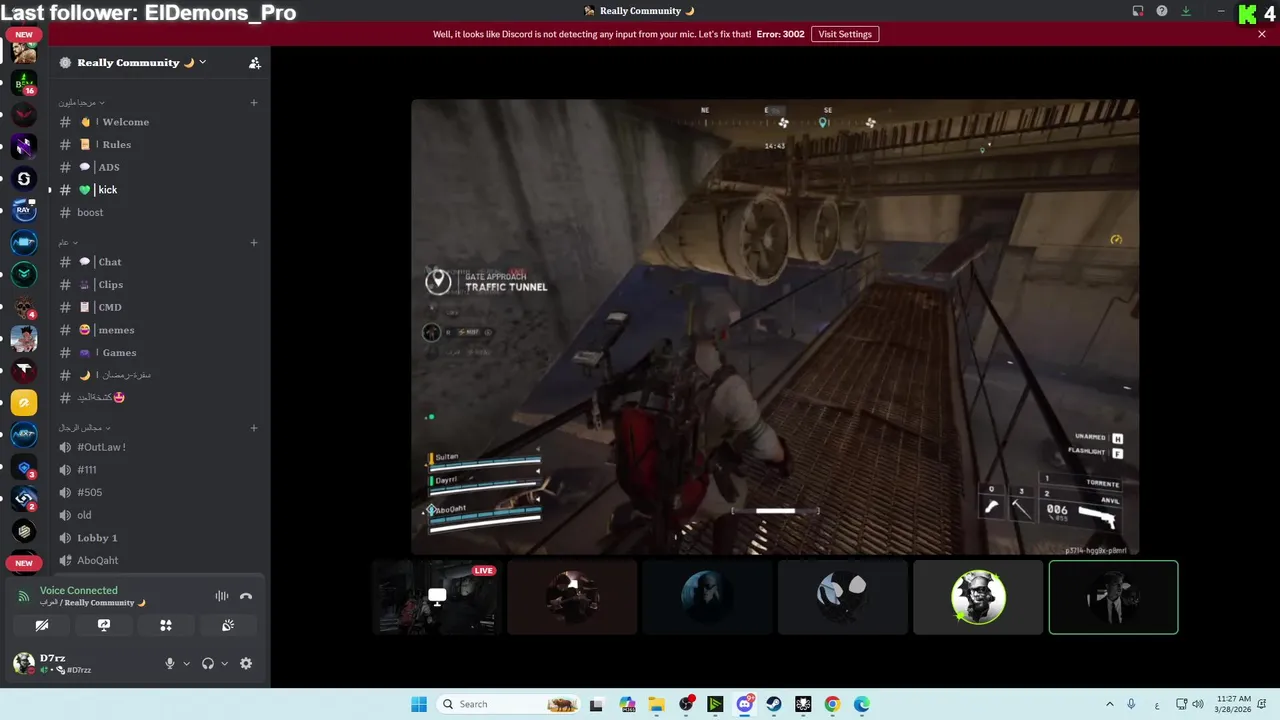1280x720 pixels.
Task: Click the Windows taskbar search box
Action: [x=509, y=704]
